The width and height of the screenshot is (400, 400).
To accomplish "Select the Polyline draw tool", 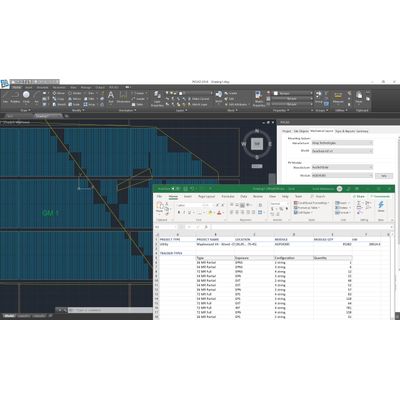I will pos(15,97).
